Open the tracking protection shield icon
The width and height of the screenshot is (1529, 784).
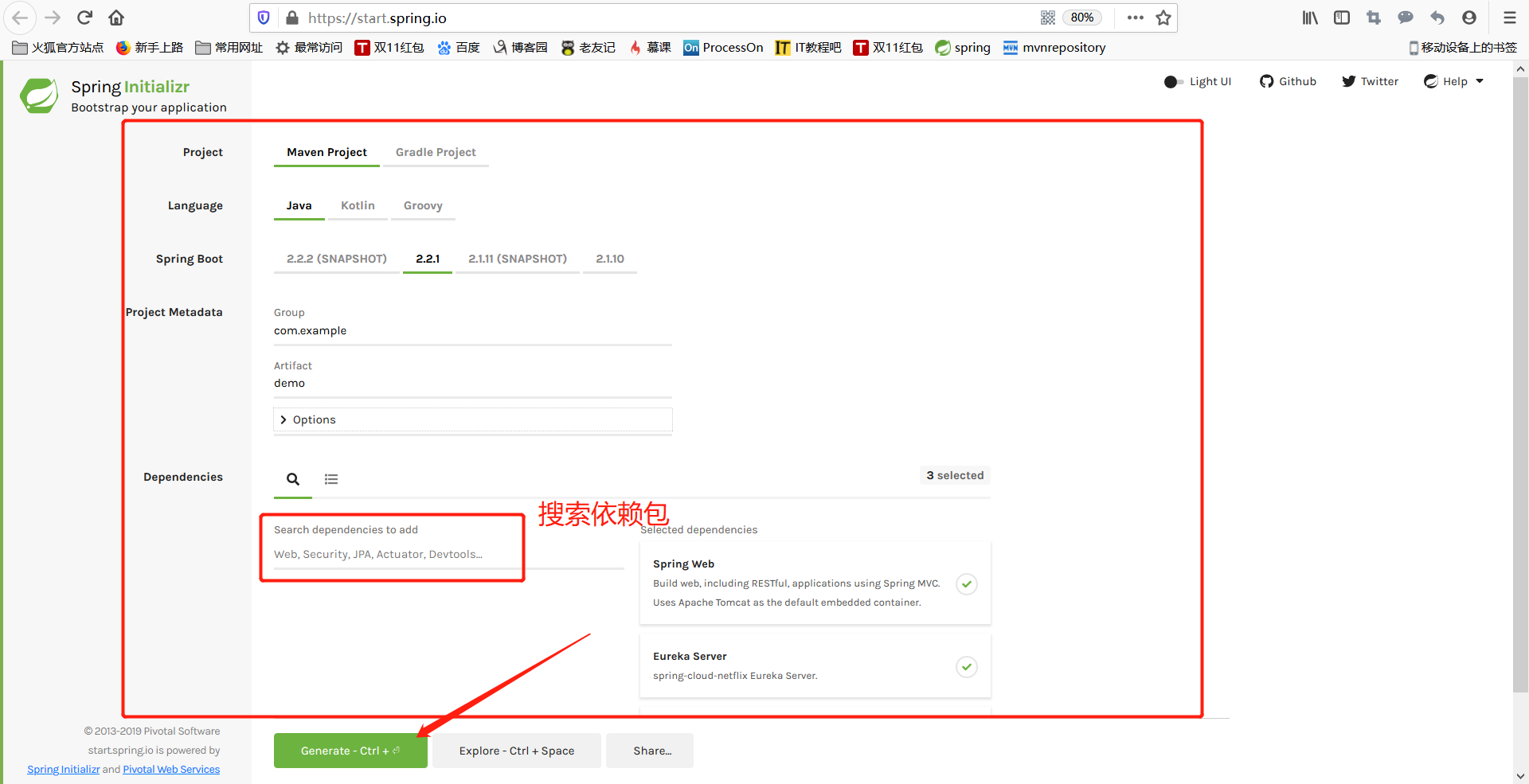click(x=264, y=18)
